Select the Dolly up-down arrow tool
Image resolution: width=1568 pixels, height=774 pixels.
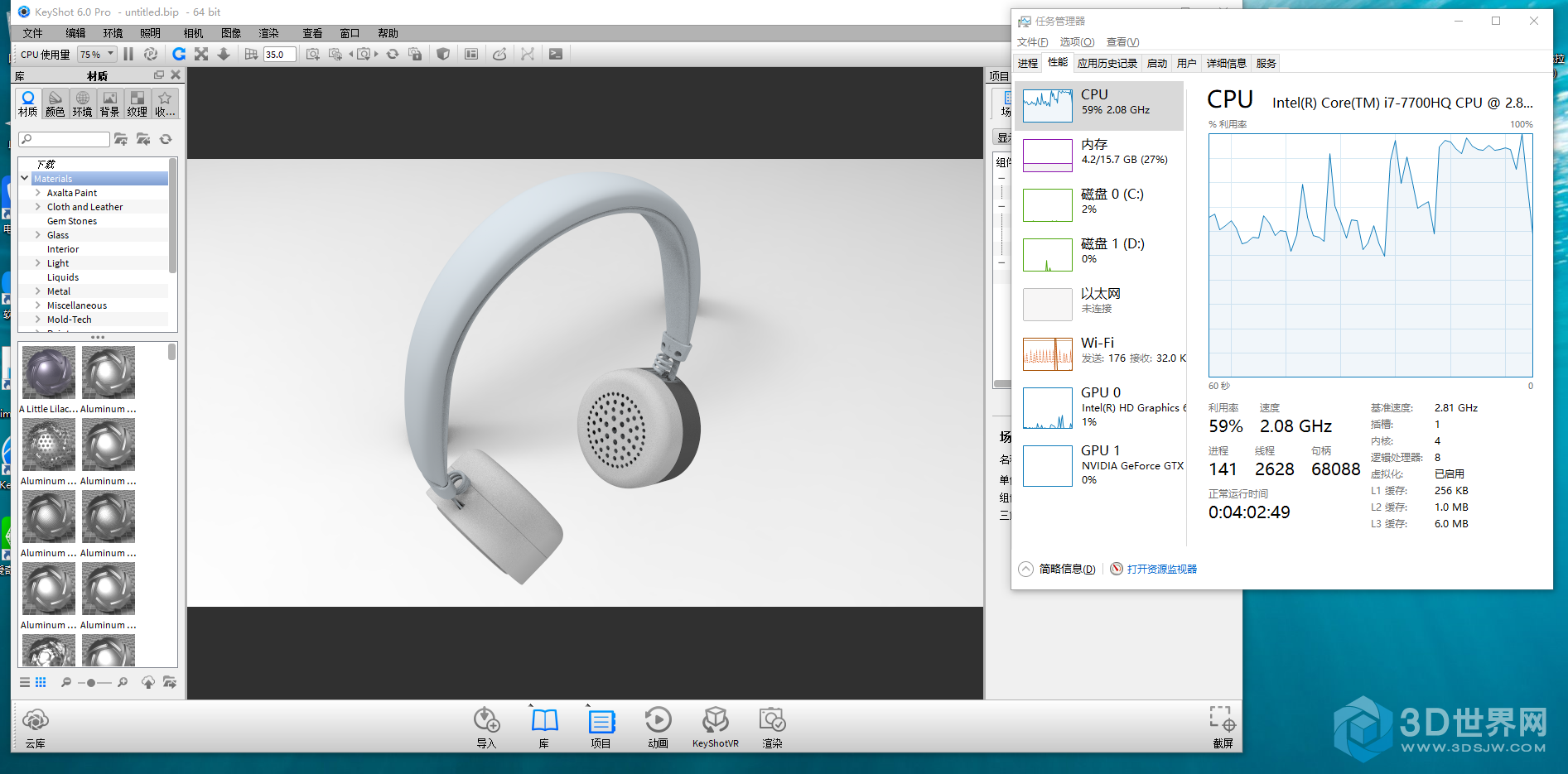click(x=224, y=54)
